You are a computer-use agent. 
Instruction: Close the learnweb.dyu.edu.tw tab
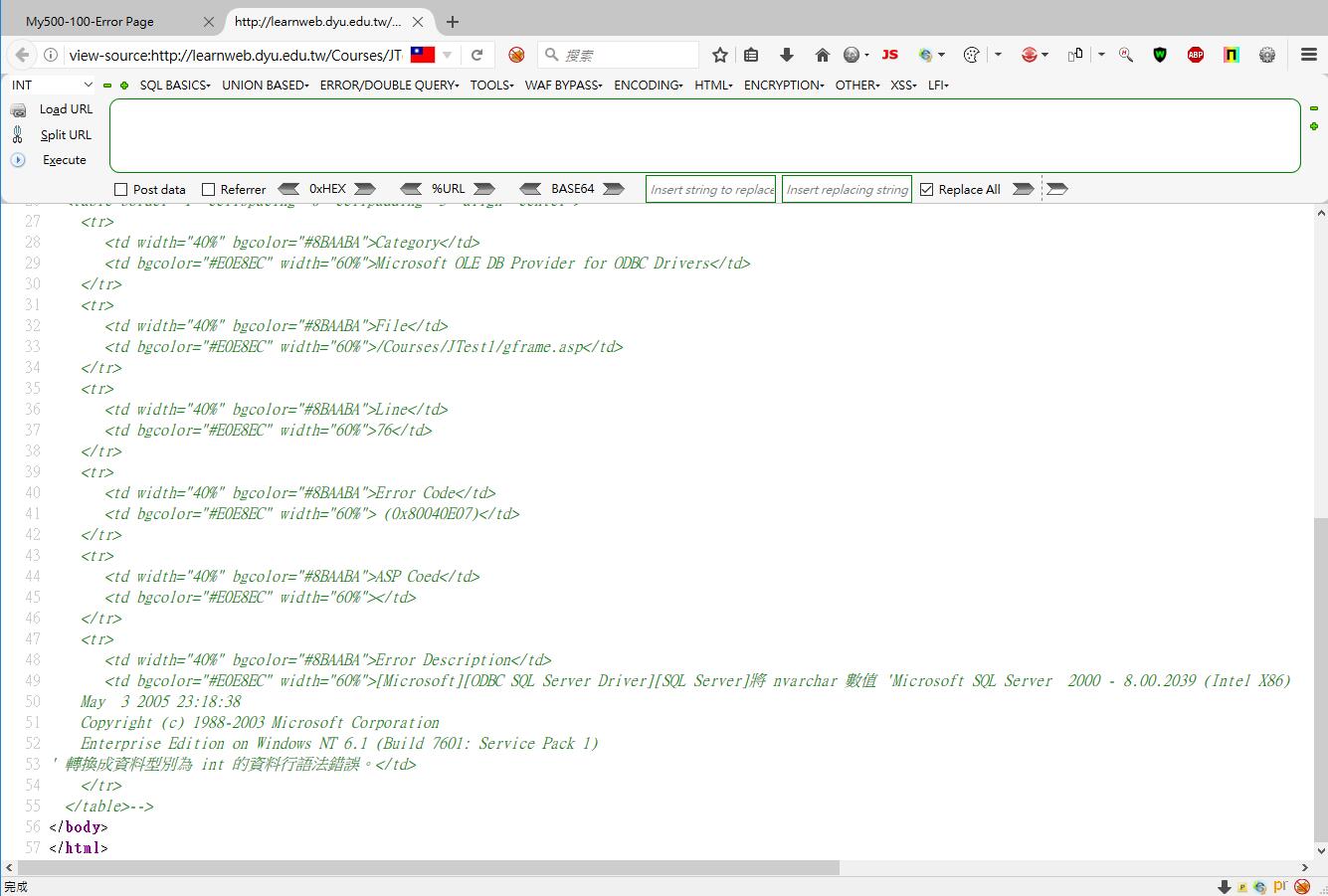coord(419,21)
